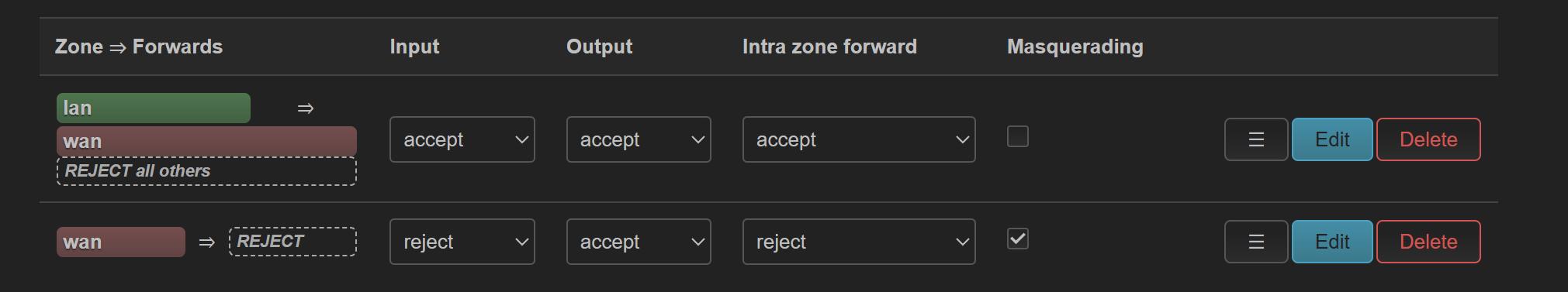1568x292 pixels.
Task: Delete the wan zone
Action: coord(1428,242)
